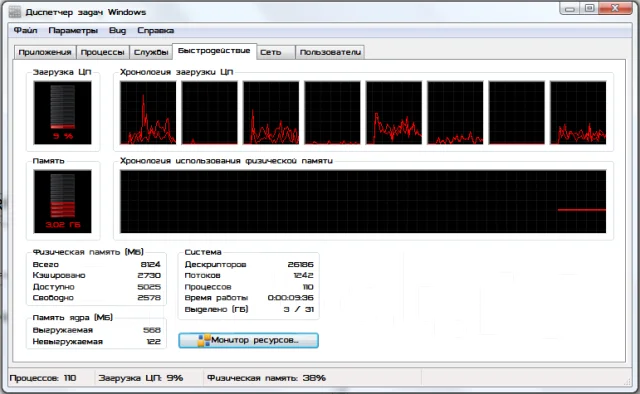Switch to the Сеть tab
Image resolution: width=640 pixels, height=394 pixels.
[276, 52]
